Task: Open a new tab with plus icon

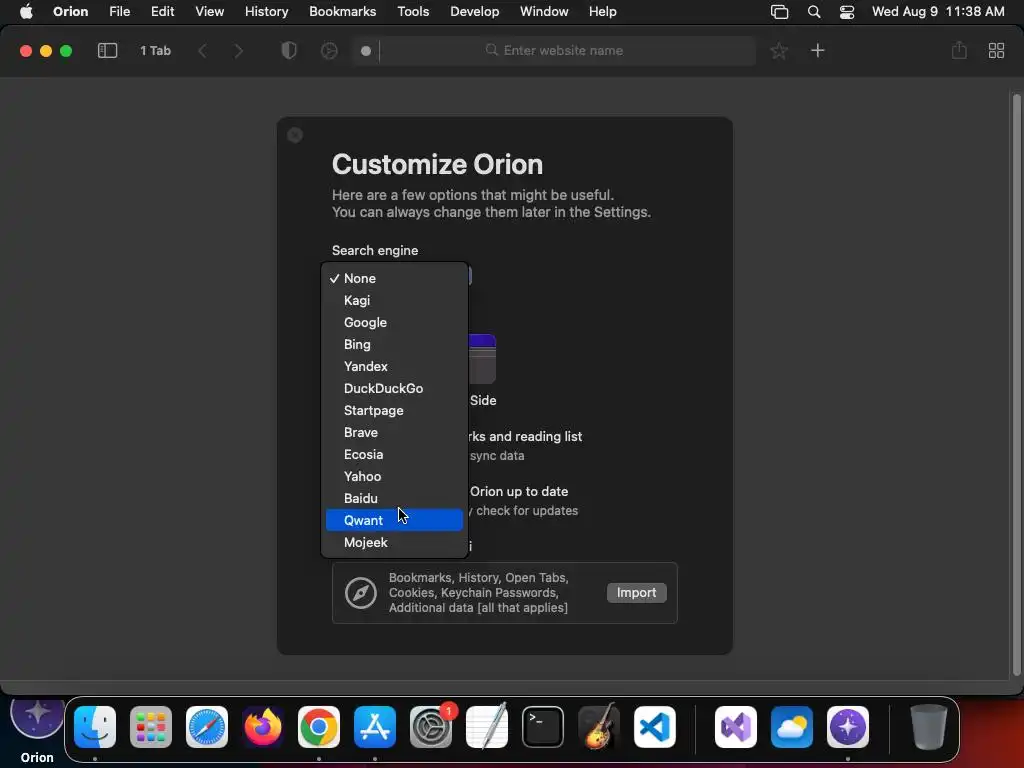Action: click(818, 51)
